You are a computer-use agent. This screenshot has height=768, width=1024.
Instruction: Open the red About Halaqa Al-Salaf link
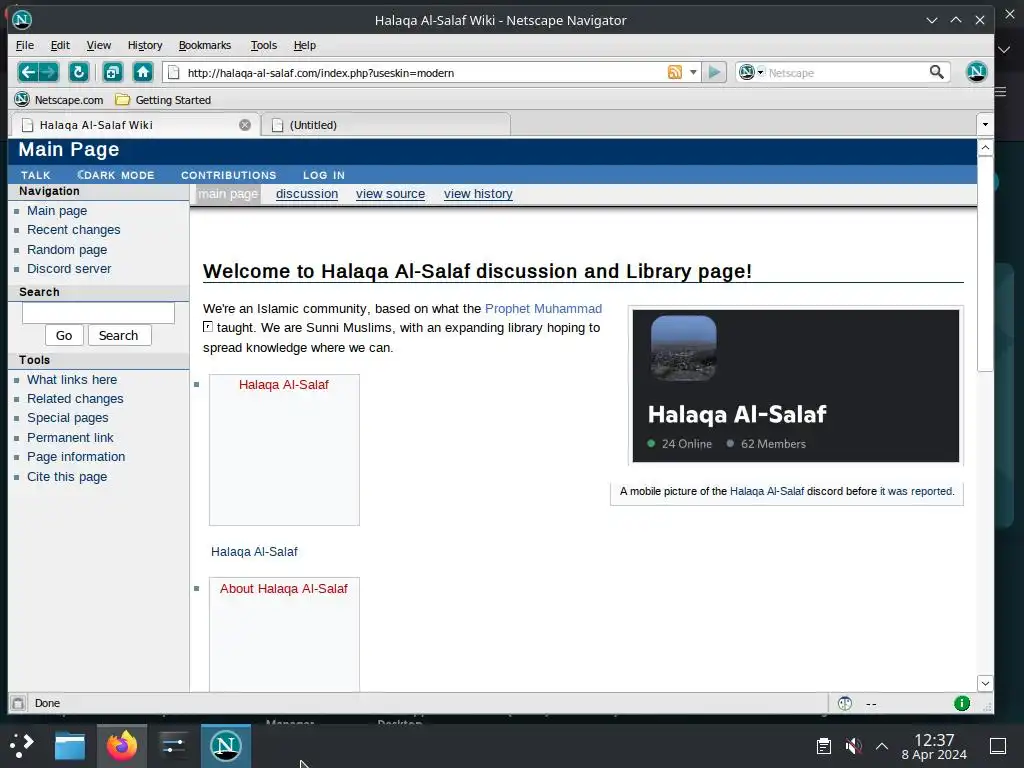(x=283, y=588)
